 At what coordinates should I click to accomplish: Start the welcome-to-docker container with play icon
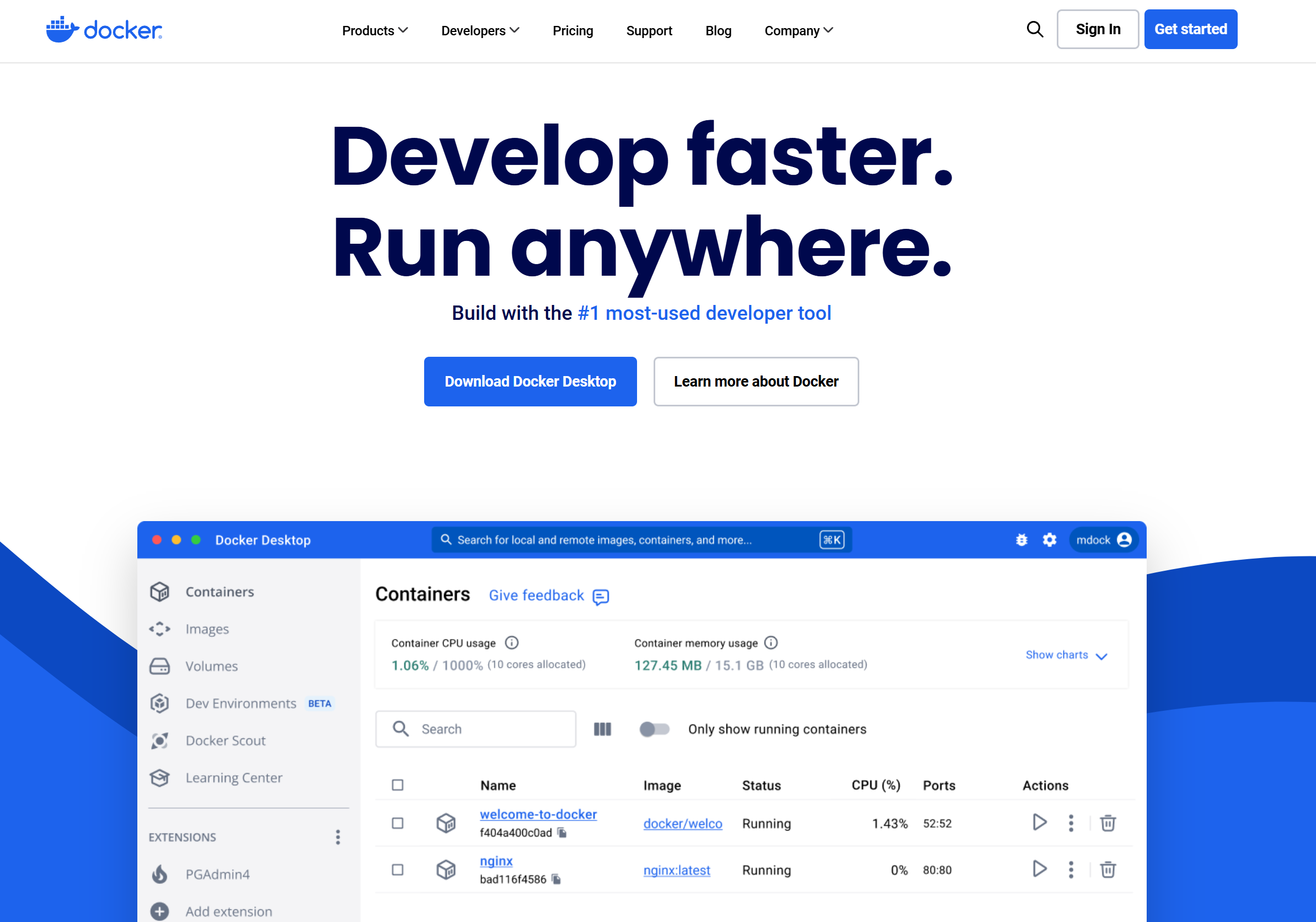pyautogui.click(x=1039, y=823)
